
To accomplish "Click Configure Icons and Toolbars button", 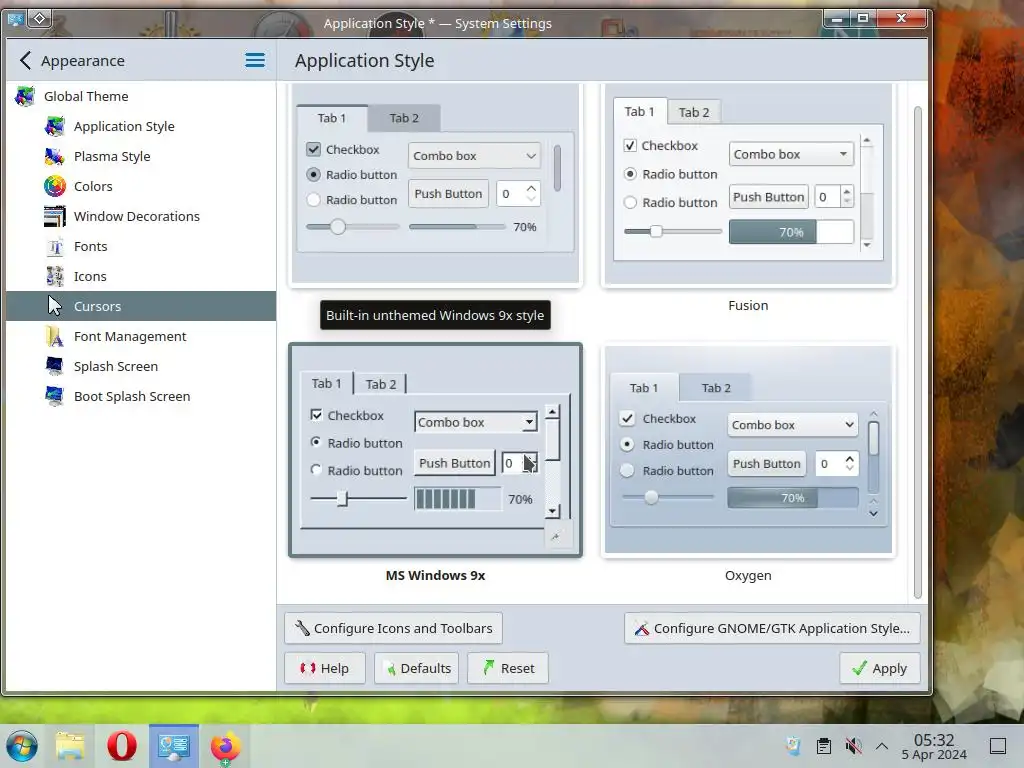I will (x=394, y=628).
